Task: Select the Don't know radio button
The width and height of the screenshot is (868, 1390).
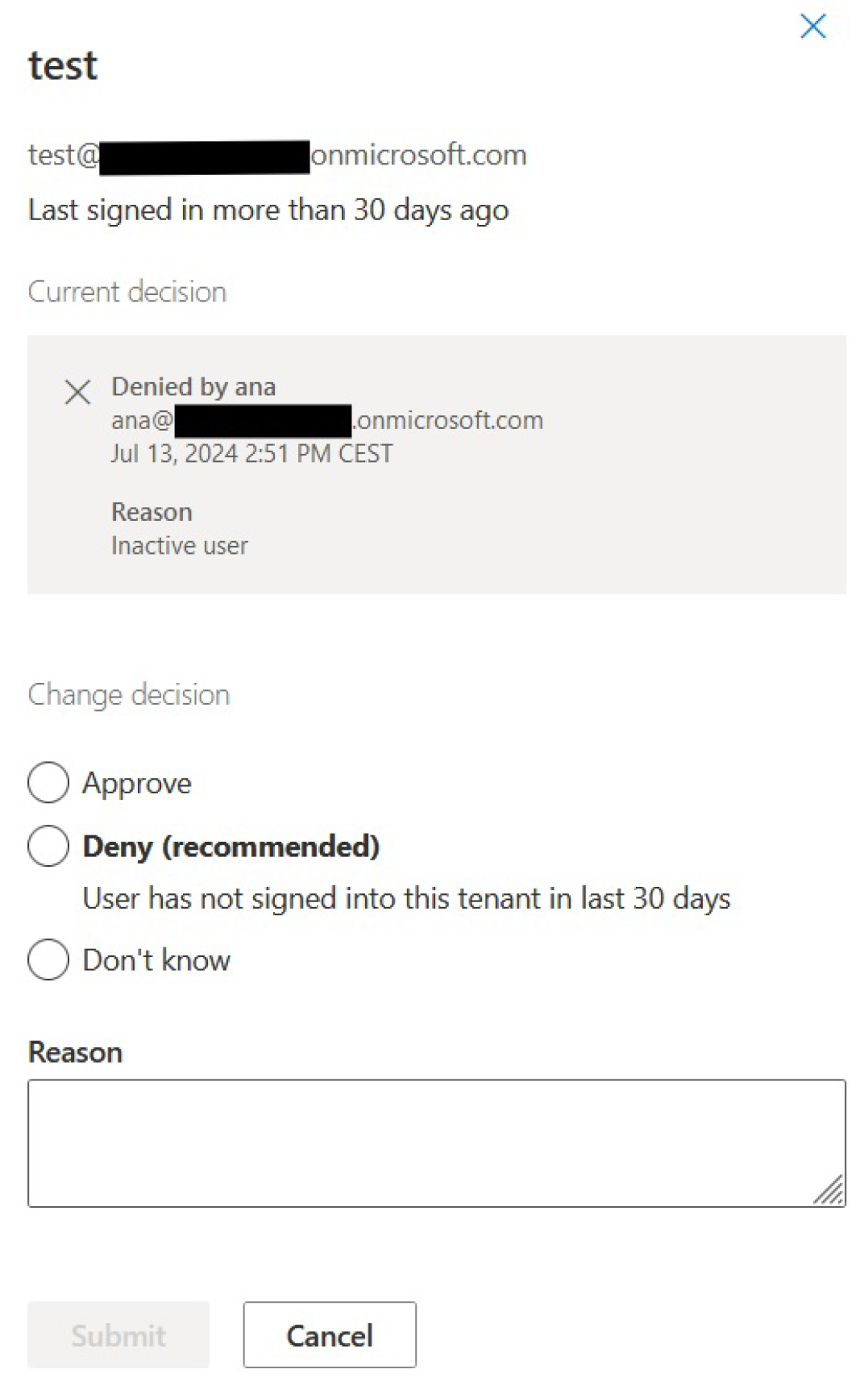Action: tap(48, 959)
